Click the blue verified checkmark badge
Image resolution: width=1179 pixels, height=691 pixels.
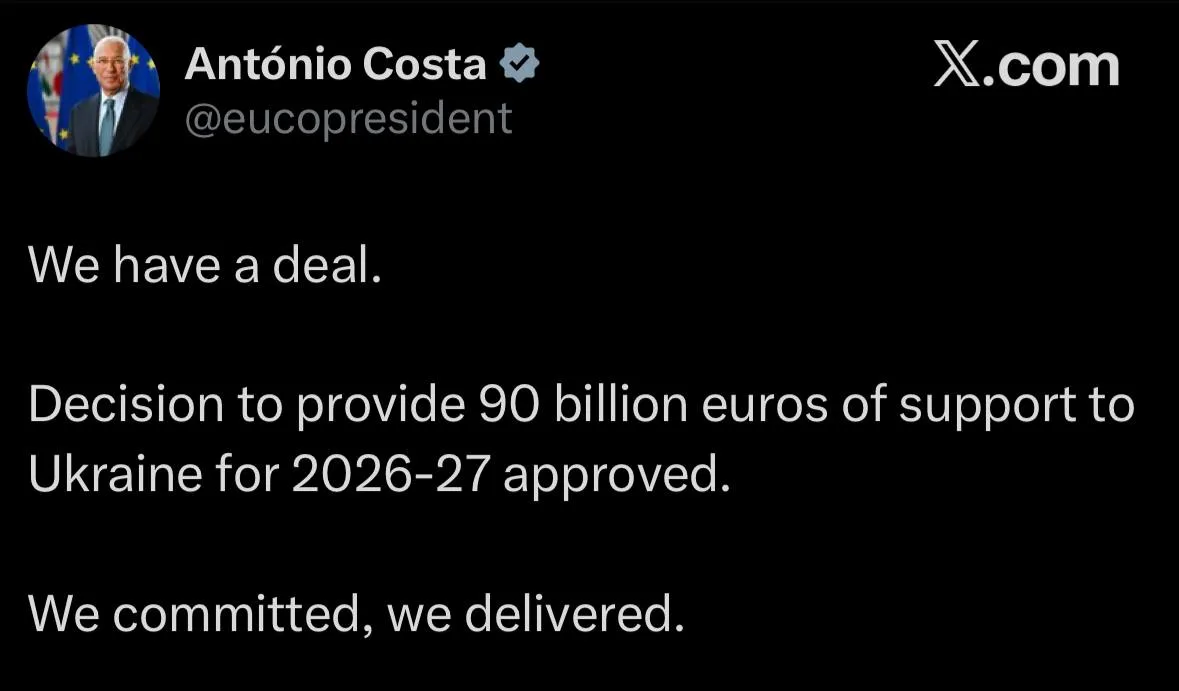(x=520, y=65)
